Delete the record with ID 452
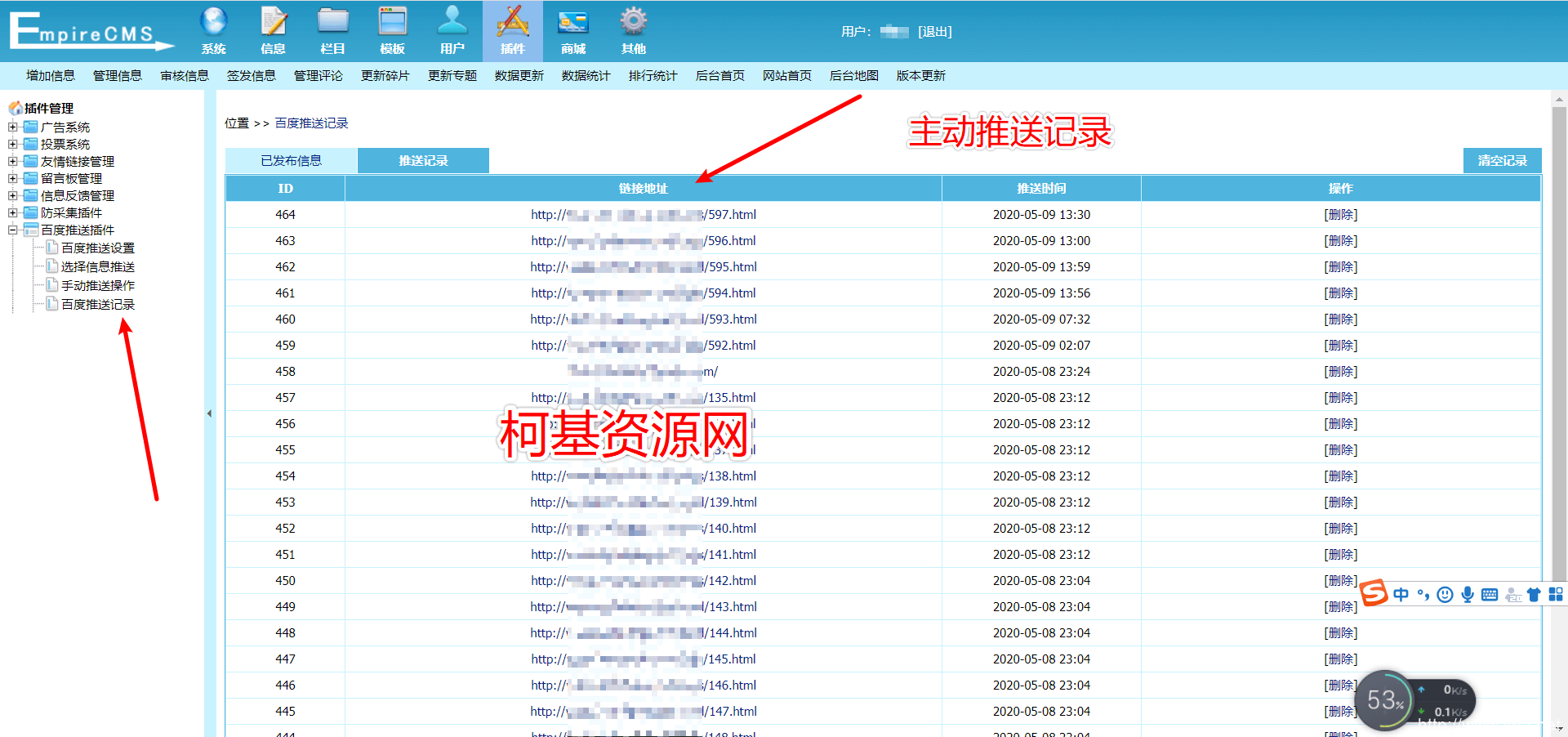The height and width of the screenshot is (737, 1568). [1340, 528]
